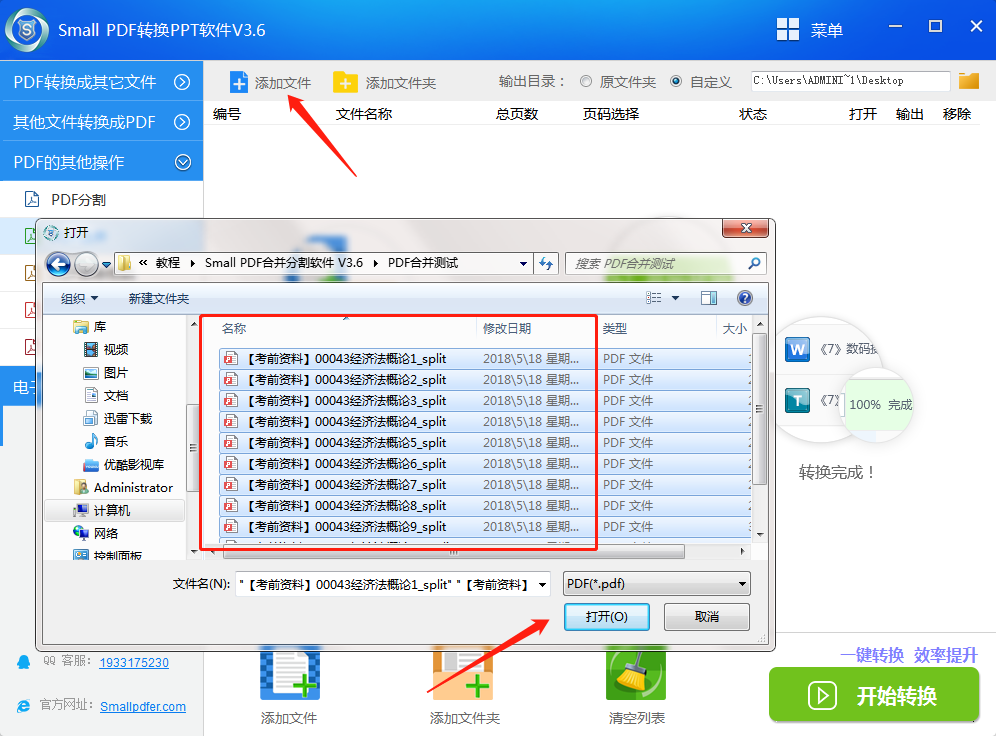996x736 pixels.
Task: Open the 组织 dropdown menu
Action: click(79, 298)
